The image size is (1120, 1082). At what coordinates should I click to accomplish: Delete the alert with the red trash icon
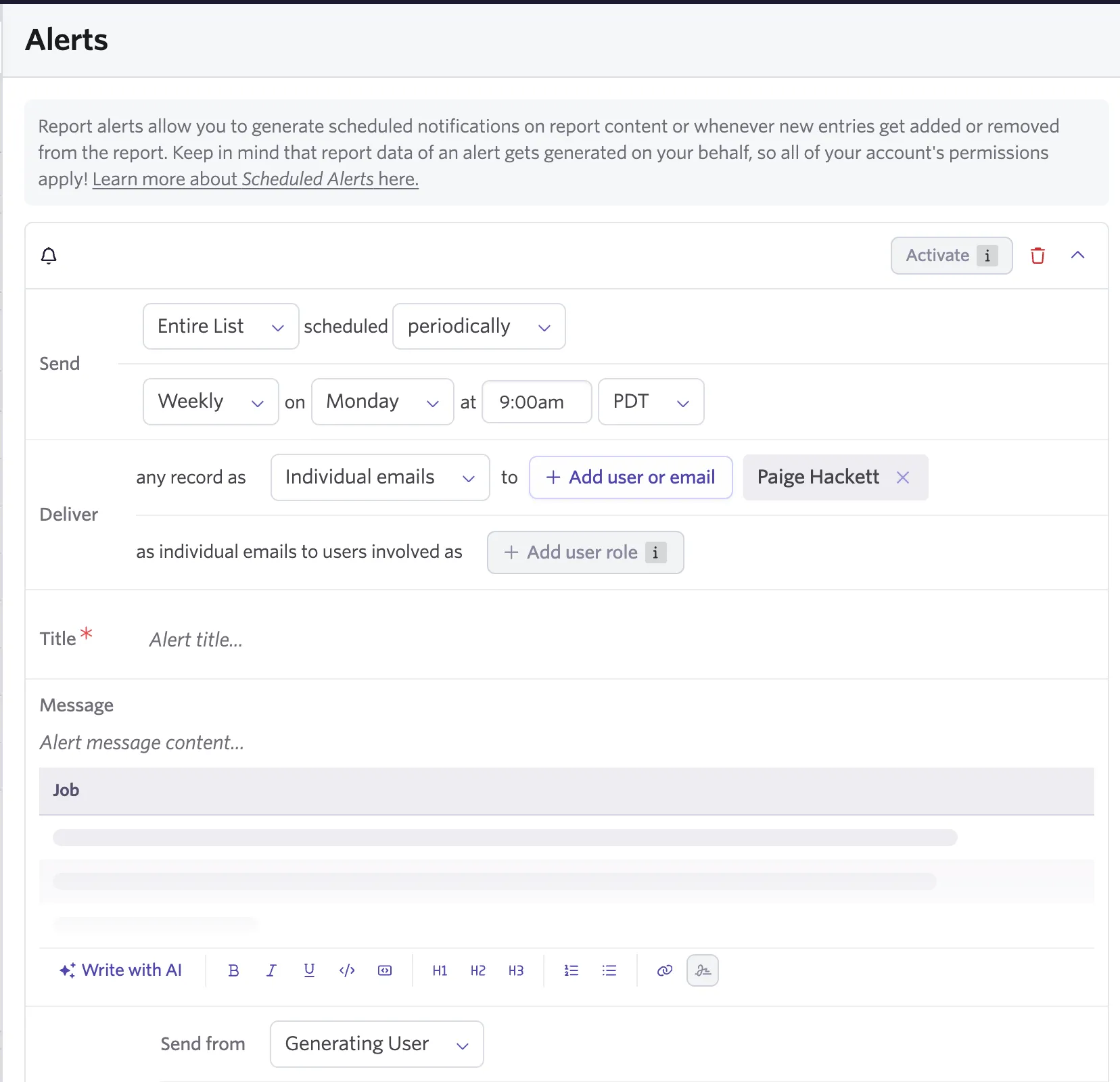coord(1037,256)
